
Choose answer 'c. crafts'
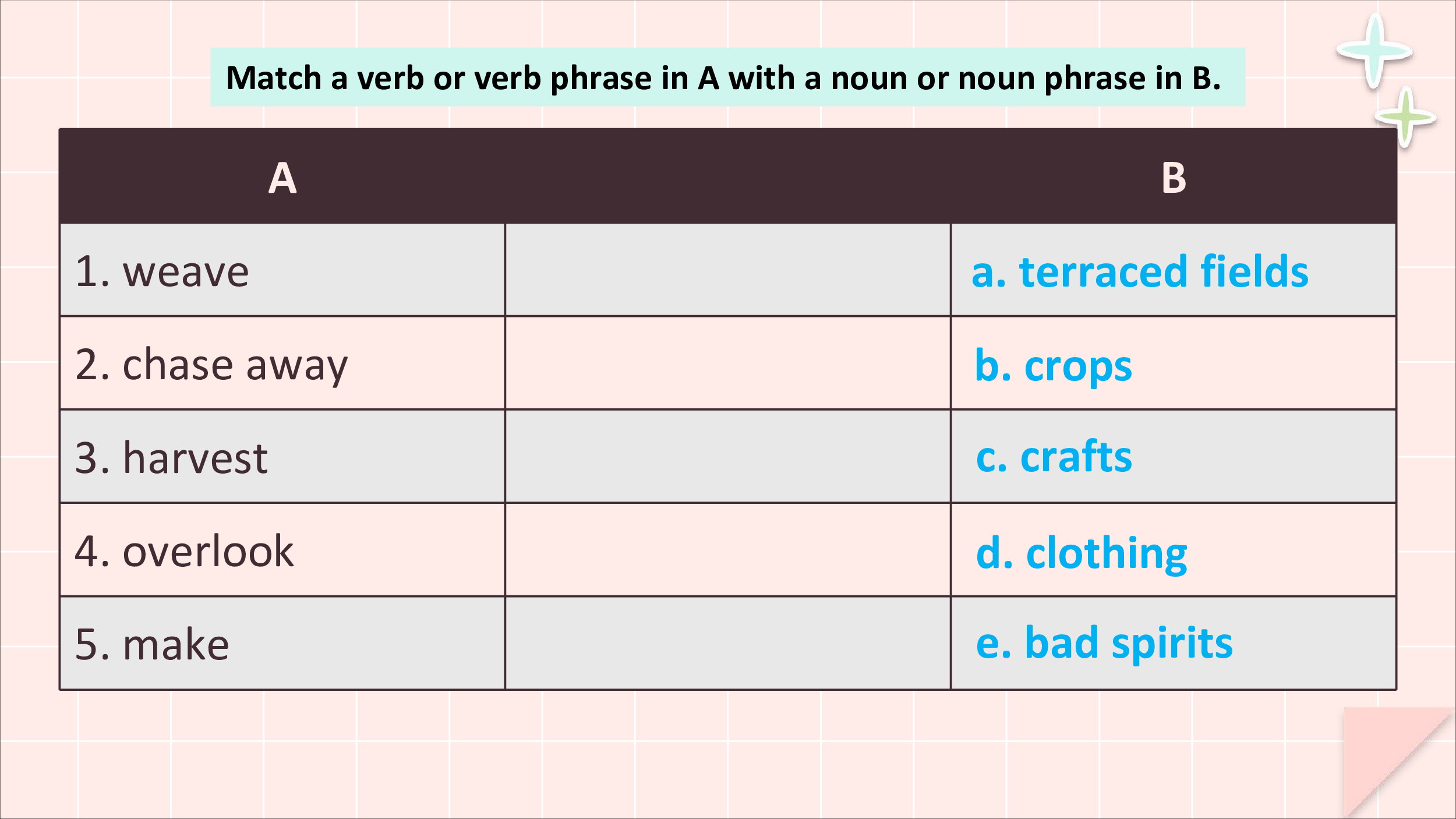1054,456
